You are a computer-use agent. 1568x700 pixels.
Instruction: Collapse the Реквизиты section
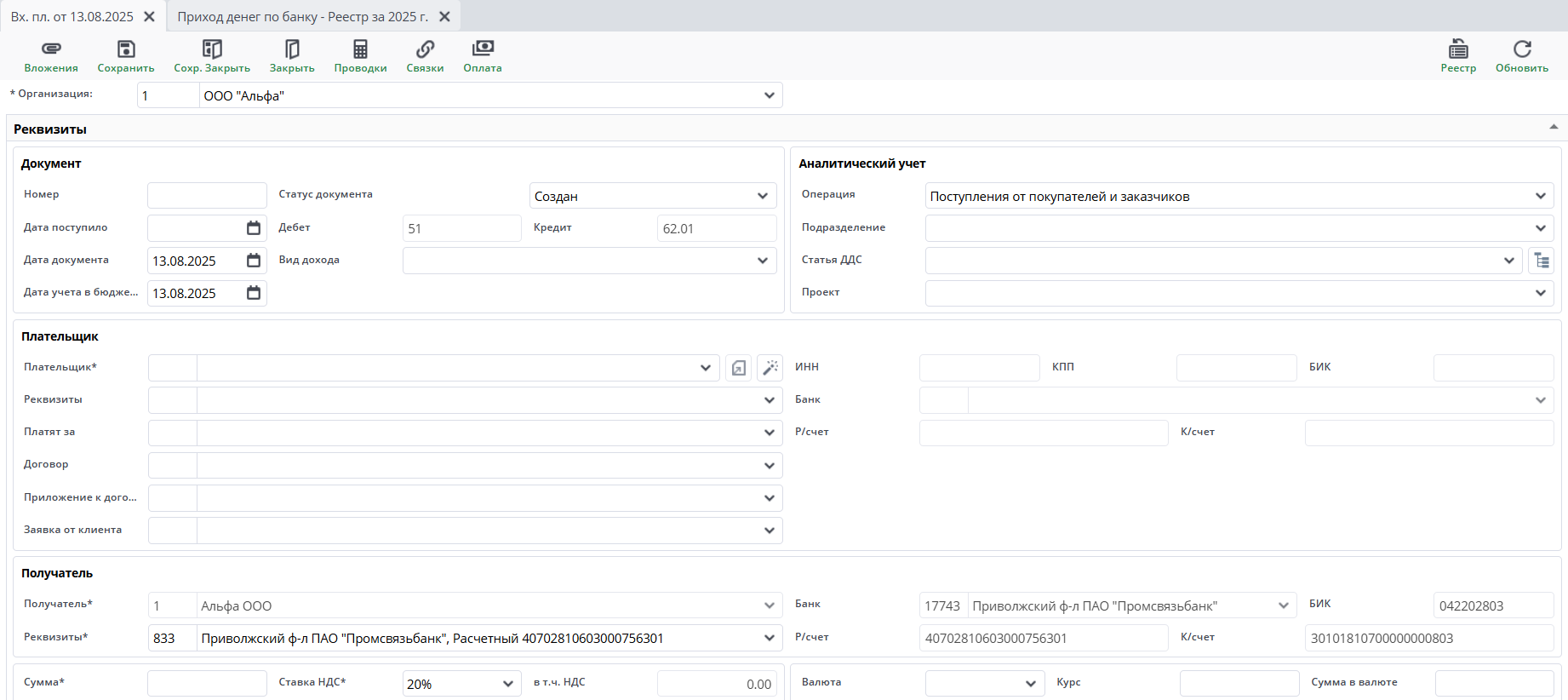tap(1554, 127)
